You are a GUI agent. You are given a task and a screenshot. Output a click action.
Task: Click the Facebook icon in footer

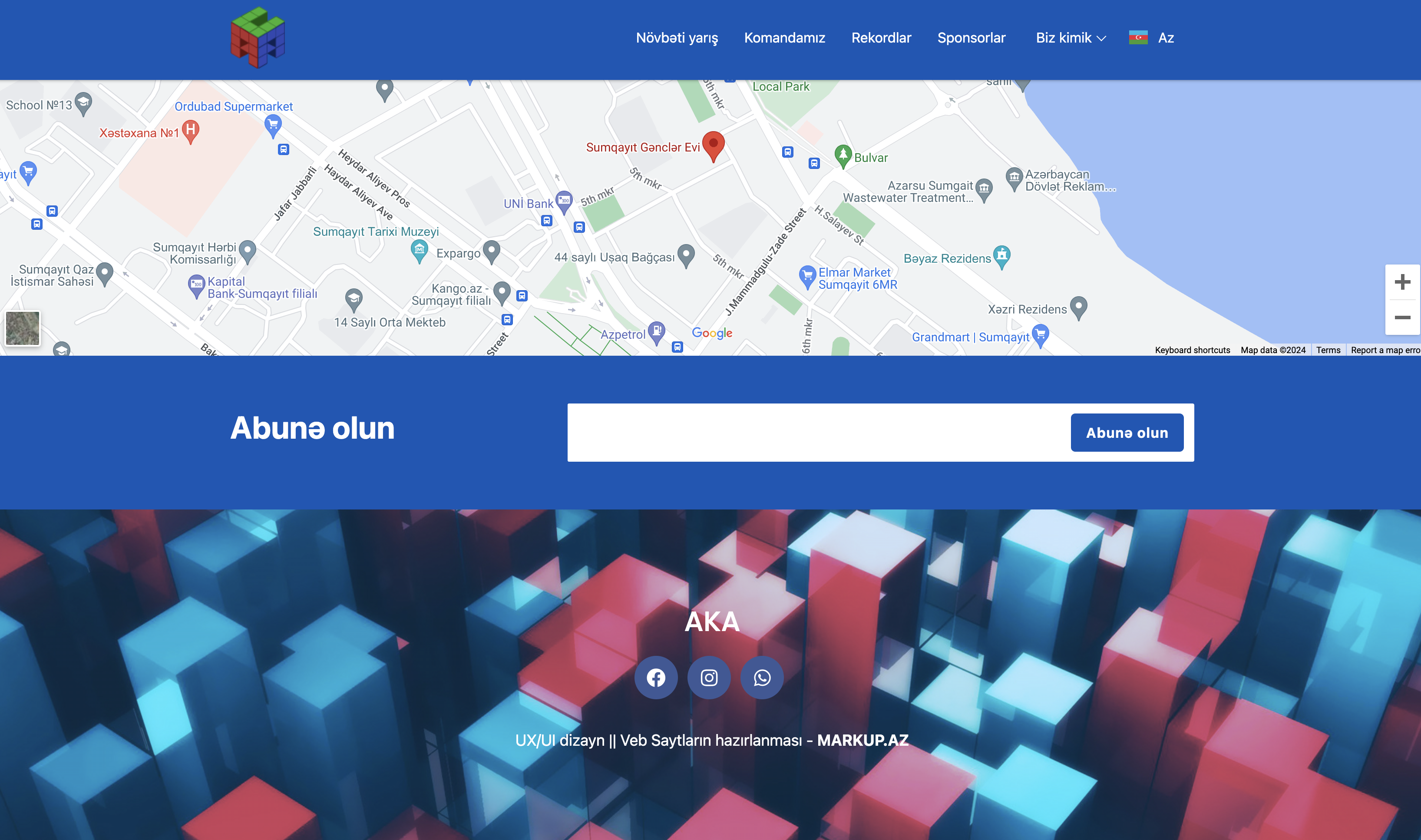coord(656,678)
